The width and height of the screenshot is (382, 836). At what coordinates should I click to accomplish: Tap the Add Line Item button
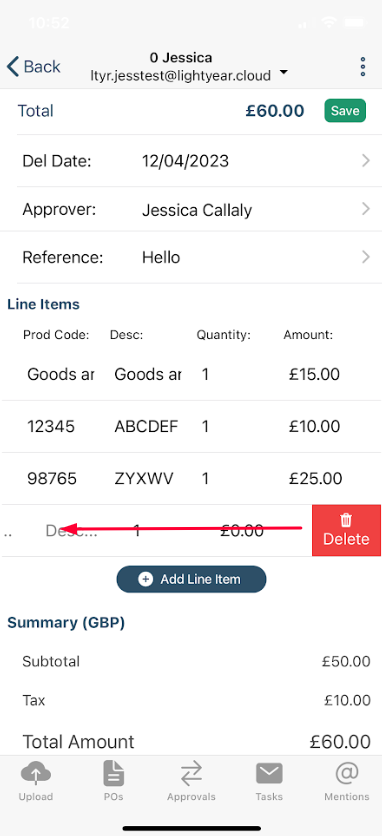pyautogui.click(x=191, y=579)
